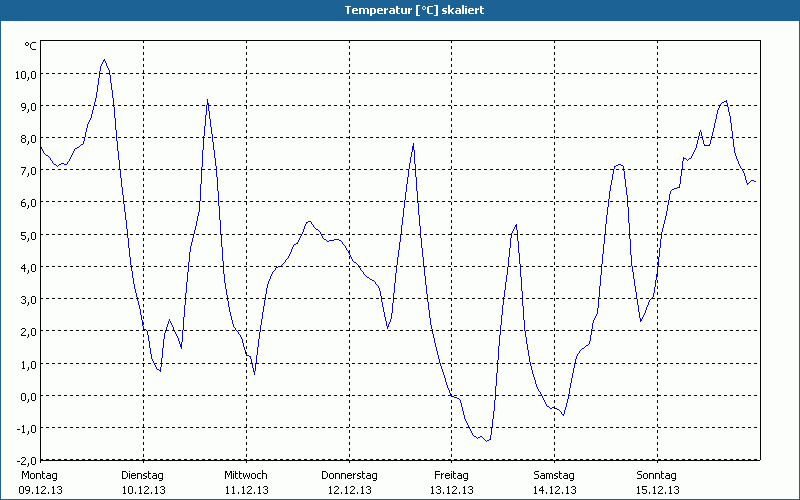800x500 pixels.
Task: Click the Thursday peak near 8 degrees
Action: tap(413, 144)
